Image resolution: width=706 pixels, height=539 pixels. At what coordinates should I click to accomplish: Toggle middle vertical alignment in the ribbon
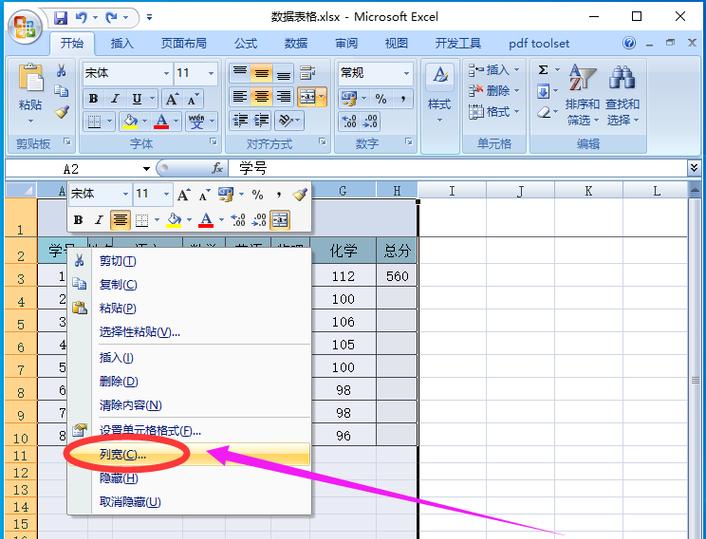262,73
